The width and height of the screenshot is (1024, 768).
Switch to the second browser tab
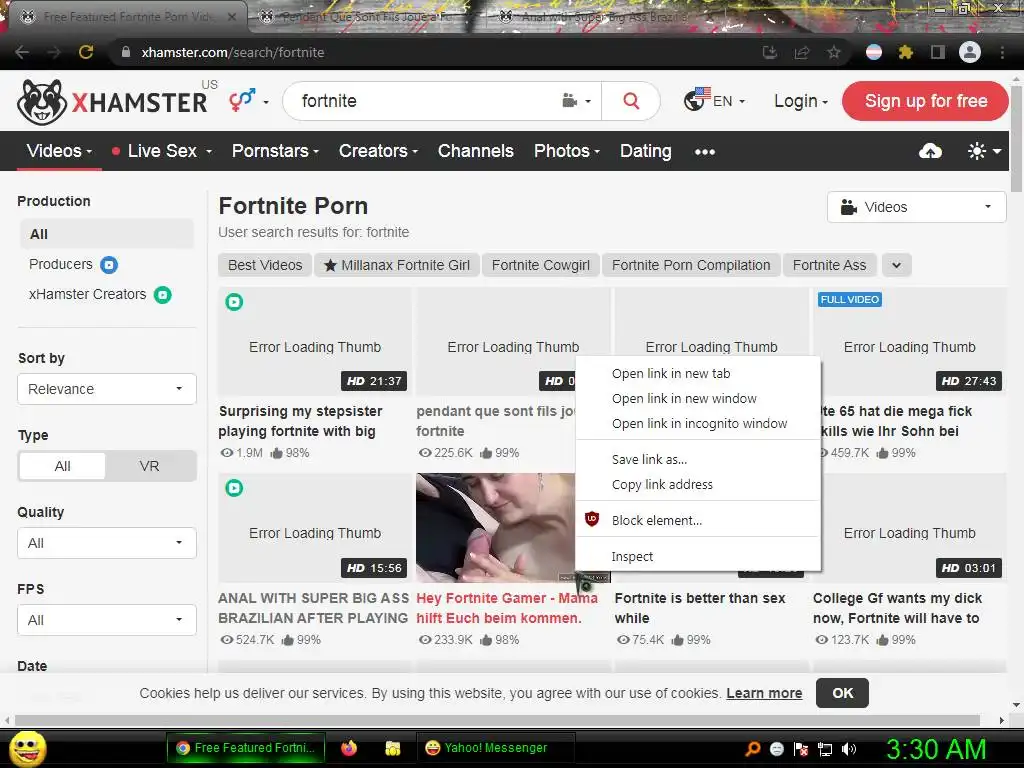point(366,17)
